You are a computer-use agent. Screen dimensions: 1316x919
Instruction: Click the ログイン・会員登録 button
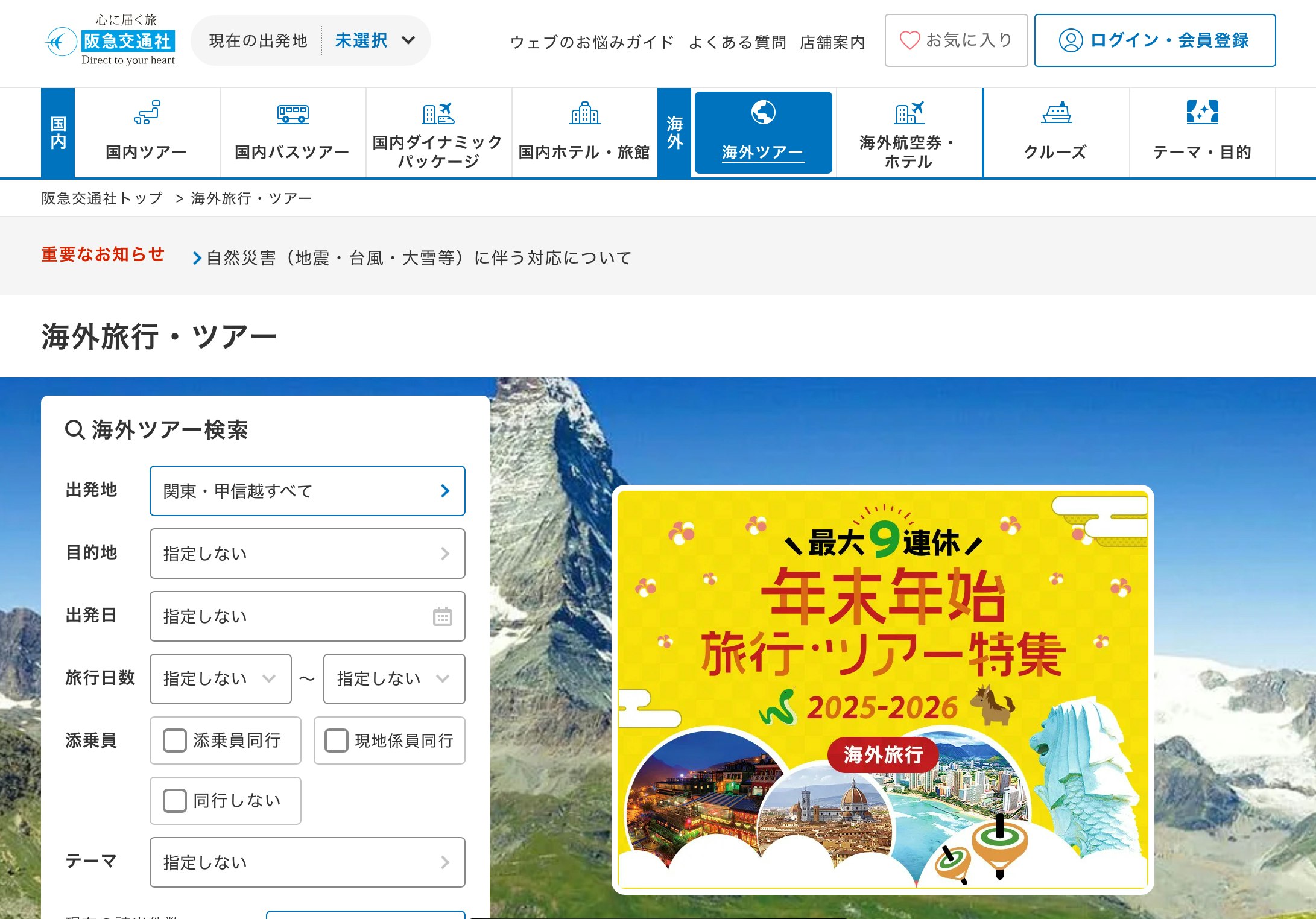pos(1155,40)
